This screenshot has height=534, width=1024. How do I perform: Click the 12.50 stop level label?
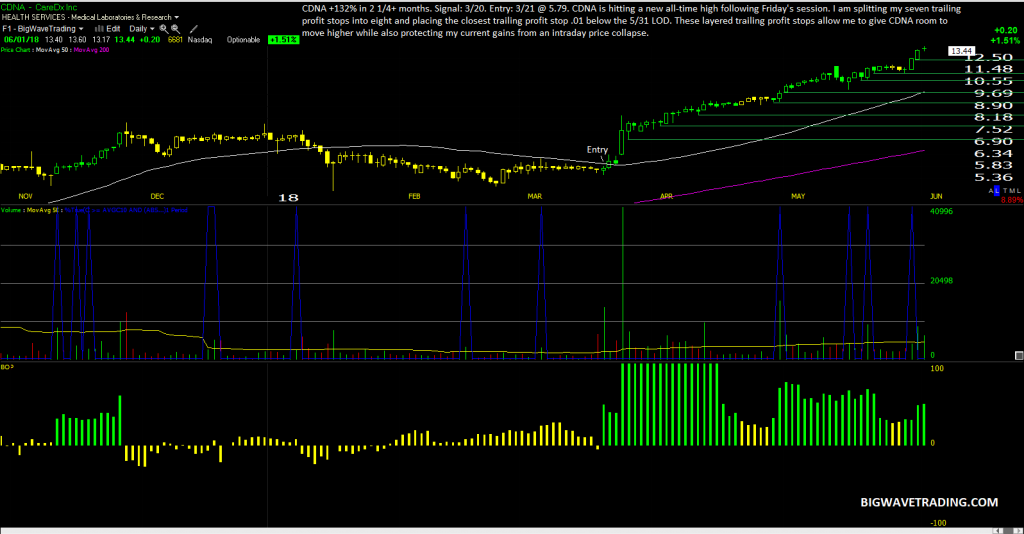click(x=988, y=57)
